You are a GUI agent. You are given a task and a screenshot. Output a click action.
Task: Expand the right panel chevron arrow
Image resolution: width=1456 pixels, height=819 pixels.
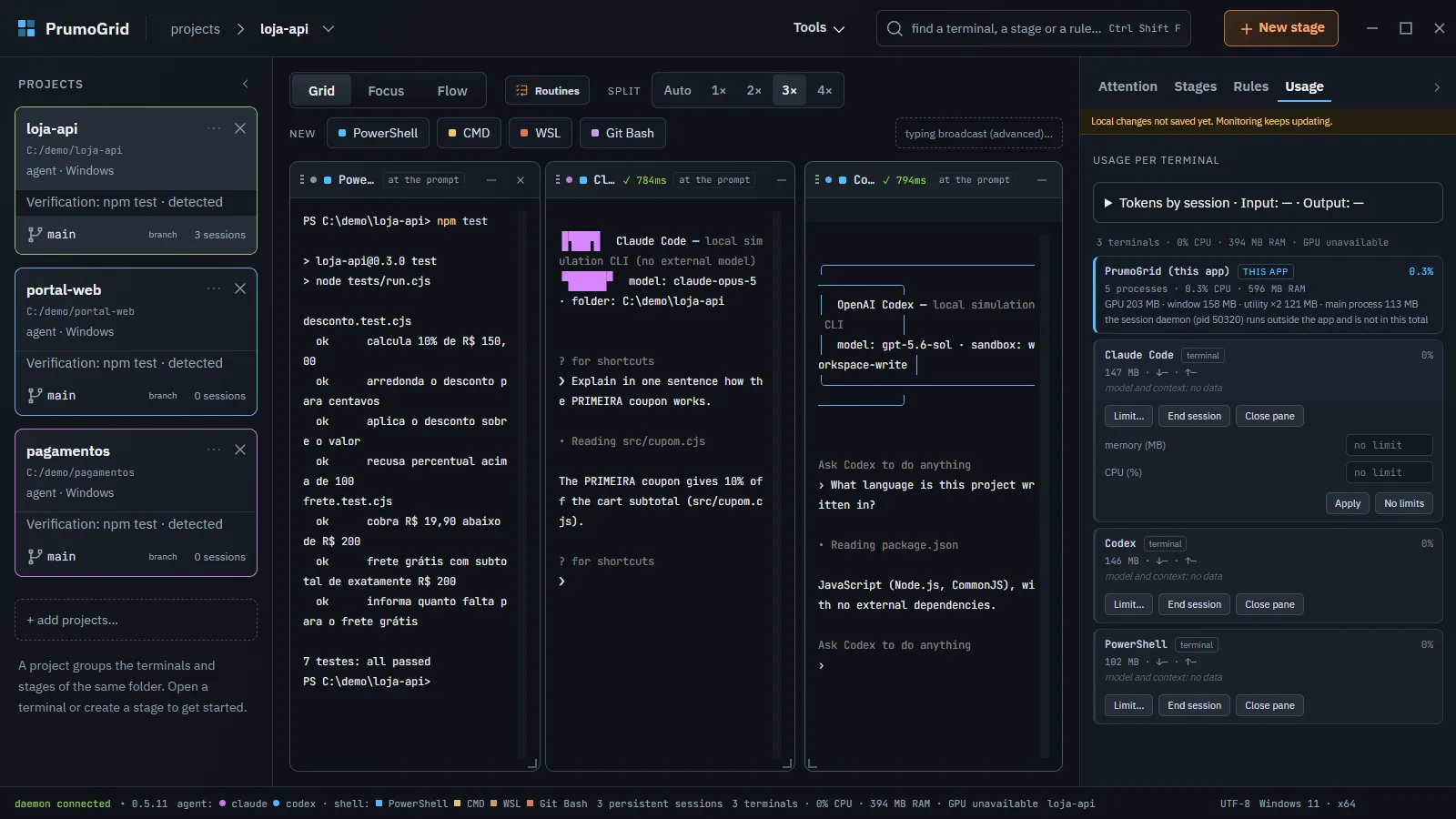coord(1437,87)
